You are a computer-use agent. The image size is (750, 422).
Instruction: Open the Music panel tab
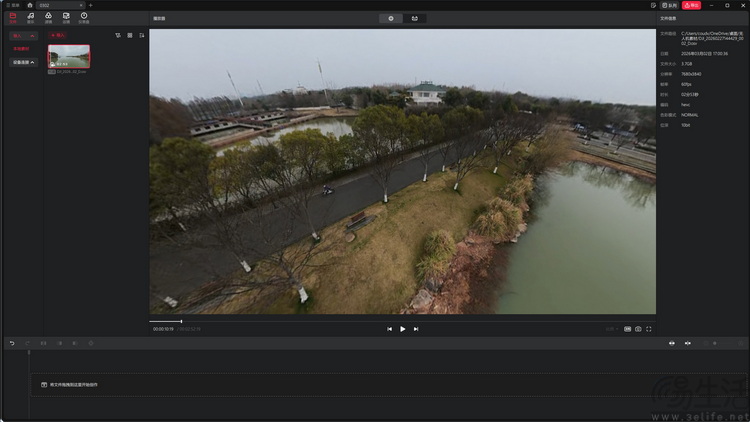click(x=31, y=18)
